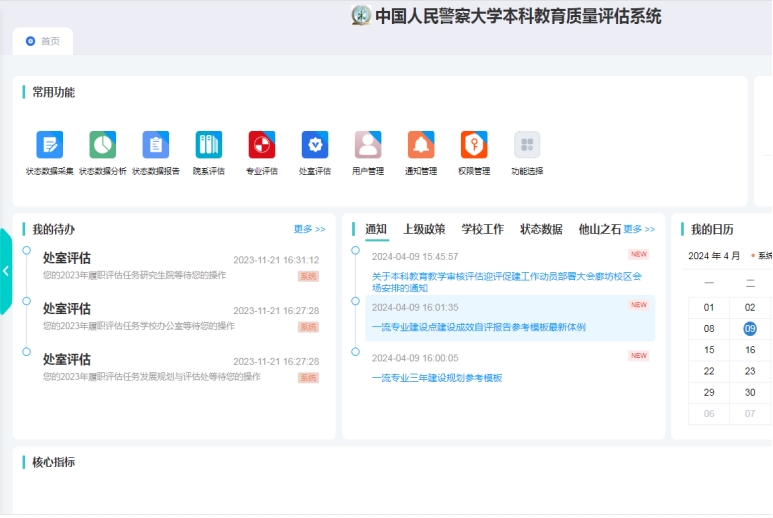Expand the left sidebar with arrow handle
This screenshot has height=518, width=773.
point(6,271)
